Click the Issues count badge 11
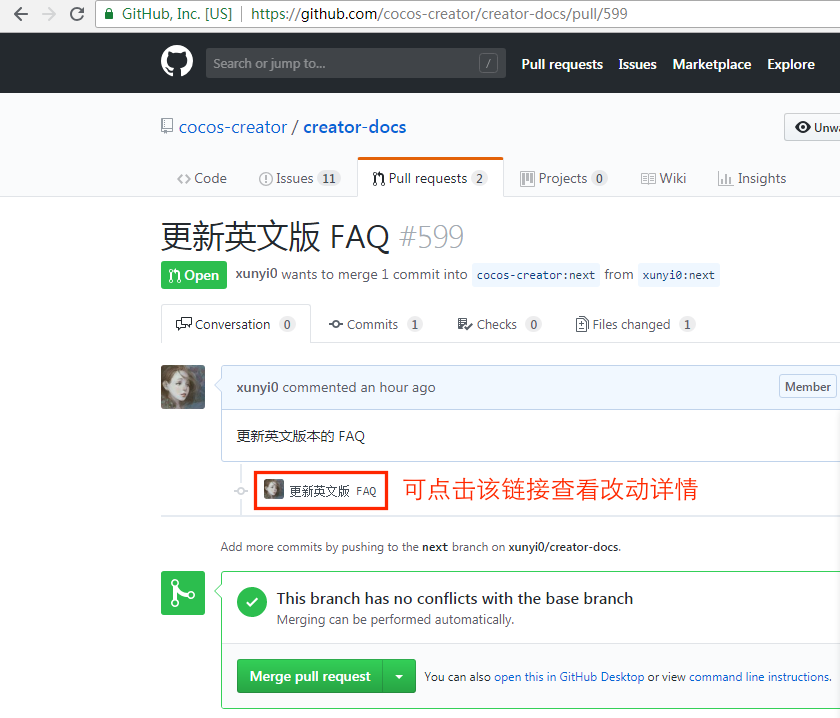Screen dimensions: 840x718 point(329,178)
